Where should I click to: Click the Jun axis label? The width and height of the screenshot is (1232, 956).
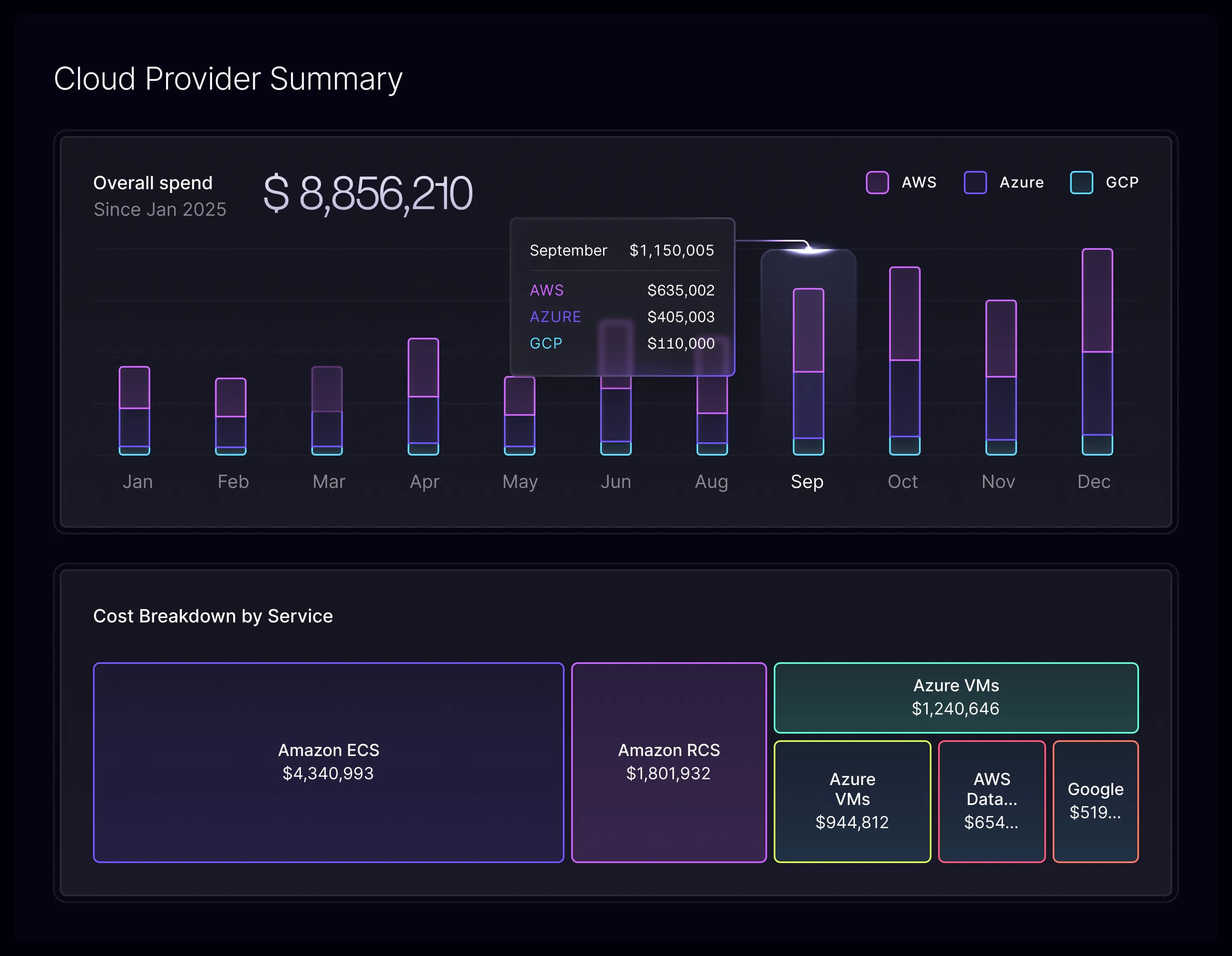coord(616,482)
